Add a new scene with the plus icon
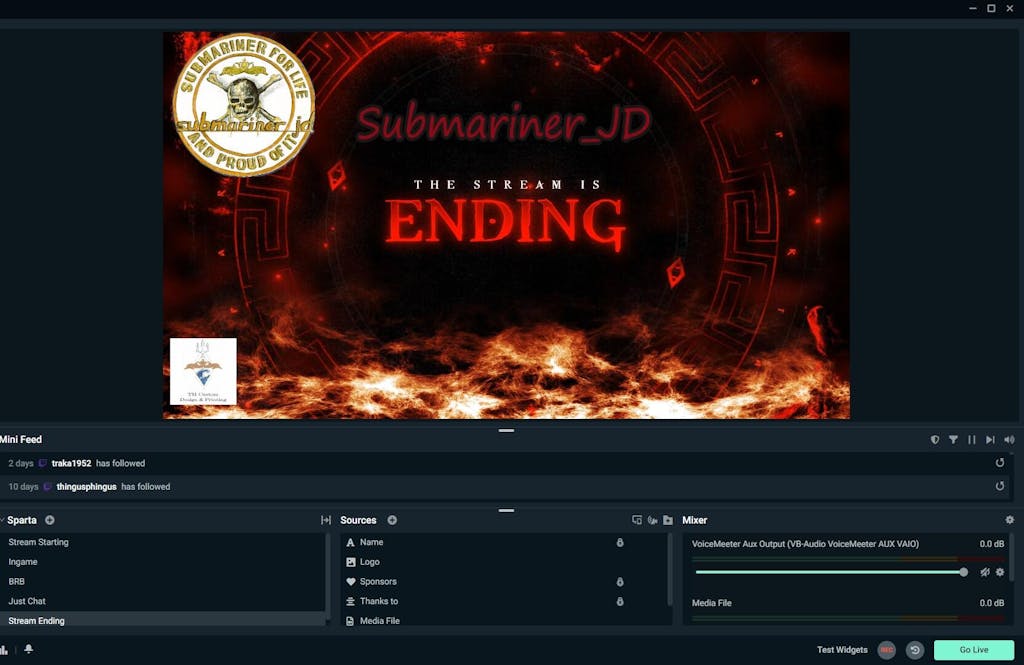This screenshot has width=1024, height=665. click(x=50, y=520)
